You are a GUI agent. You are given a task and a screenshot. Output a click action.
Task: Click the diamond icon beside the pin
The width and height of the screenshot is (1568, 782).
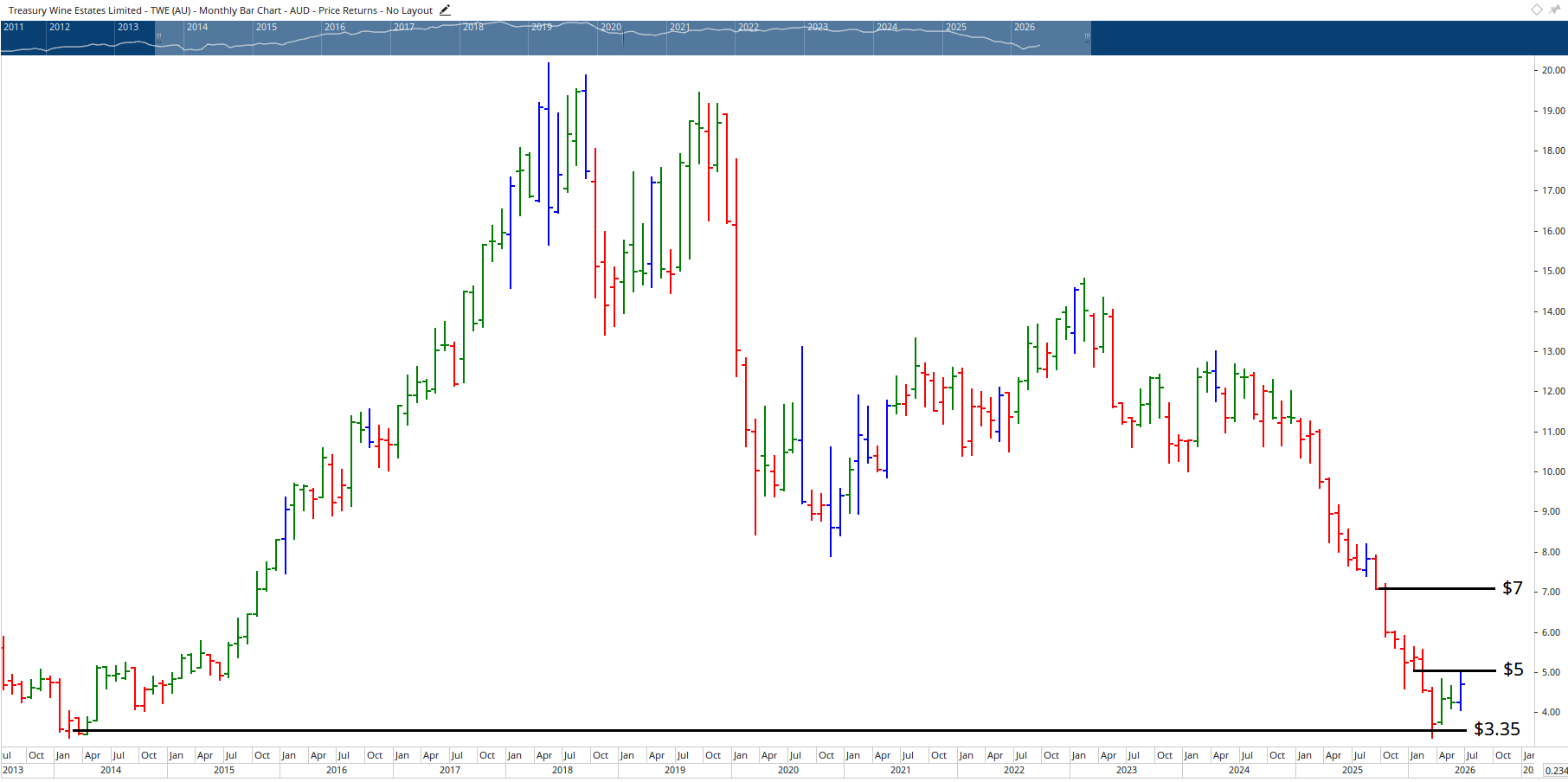(1537, 10)
